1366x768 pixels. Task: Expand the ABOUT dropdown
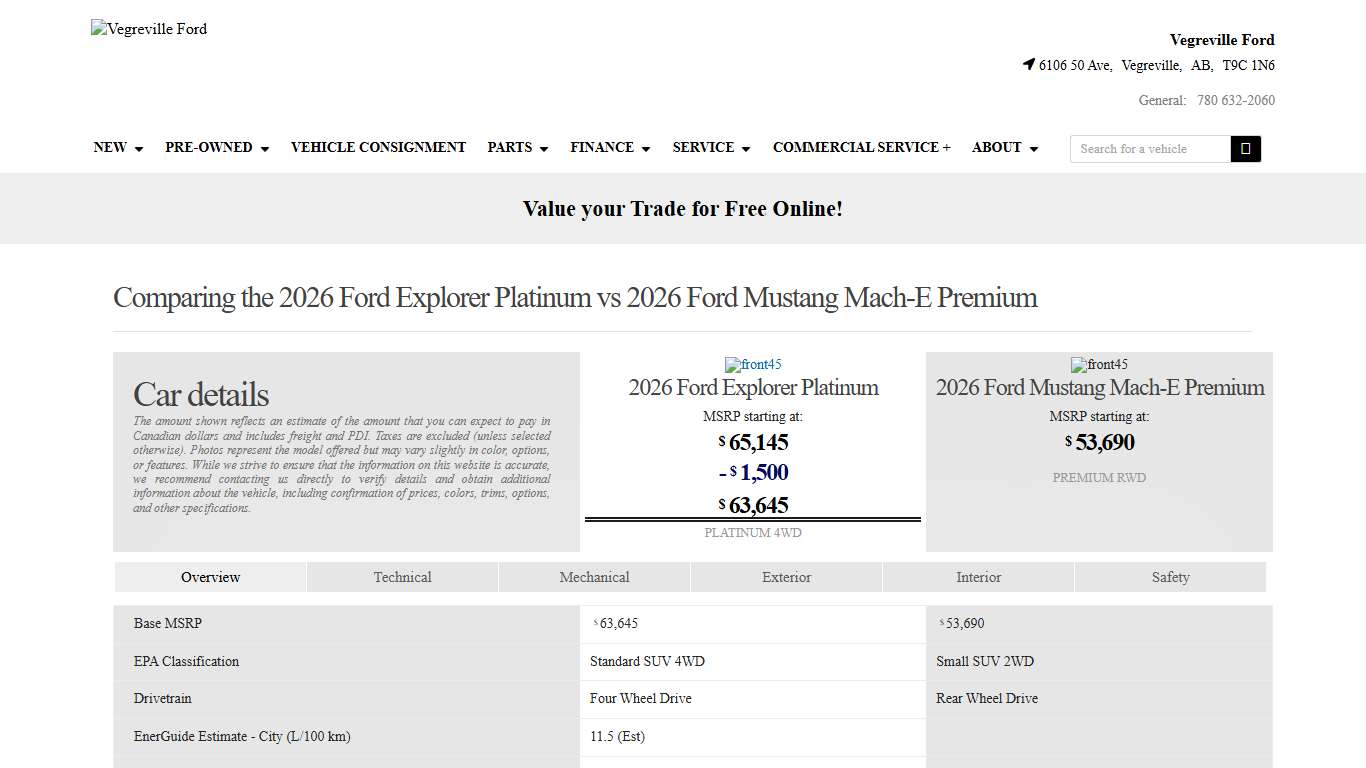click(x=1004, y=147)
